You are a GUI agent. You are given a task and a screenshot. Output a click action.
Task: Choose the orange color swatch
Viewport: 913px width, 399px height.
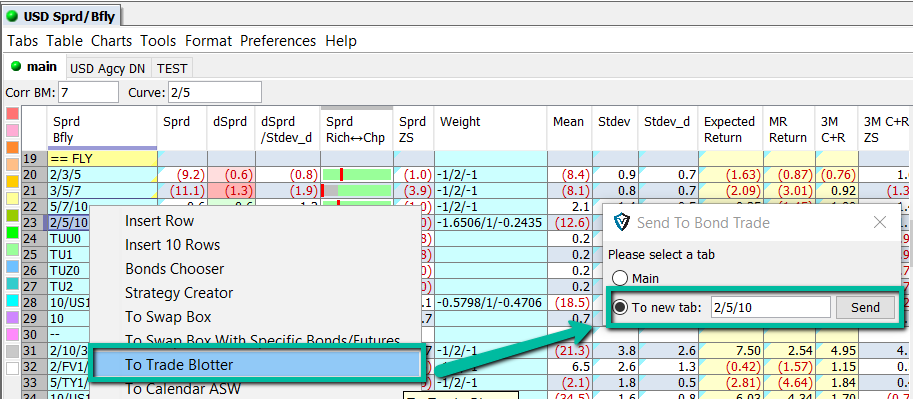click(12, 147)
